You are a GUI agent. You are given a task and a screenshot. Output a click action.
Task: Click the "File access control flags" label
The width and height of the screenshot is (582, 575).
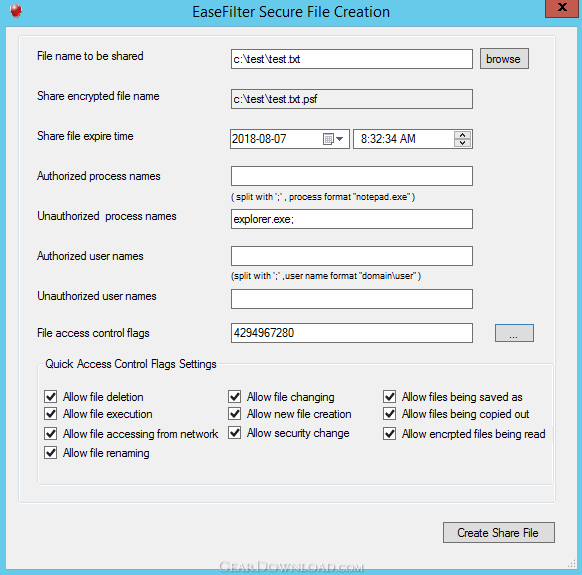93,333
